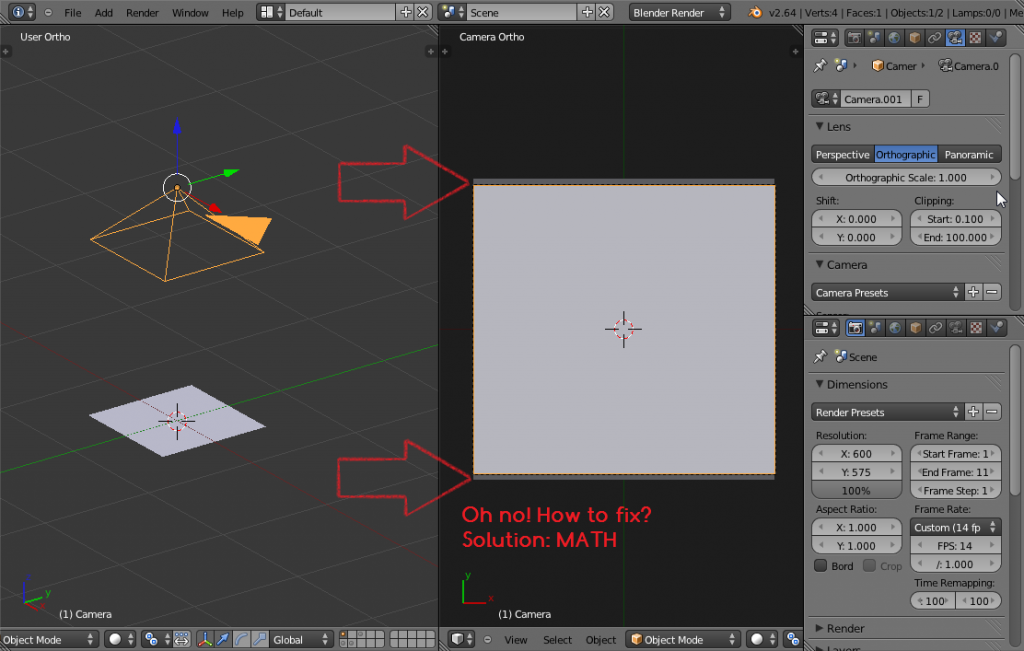
Task: Click the Camera.001 name field
Action: (x=873, y=98)
